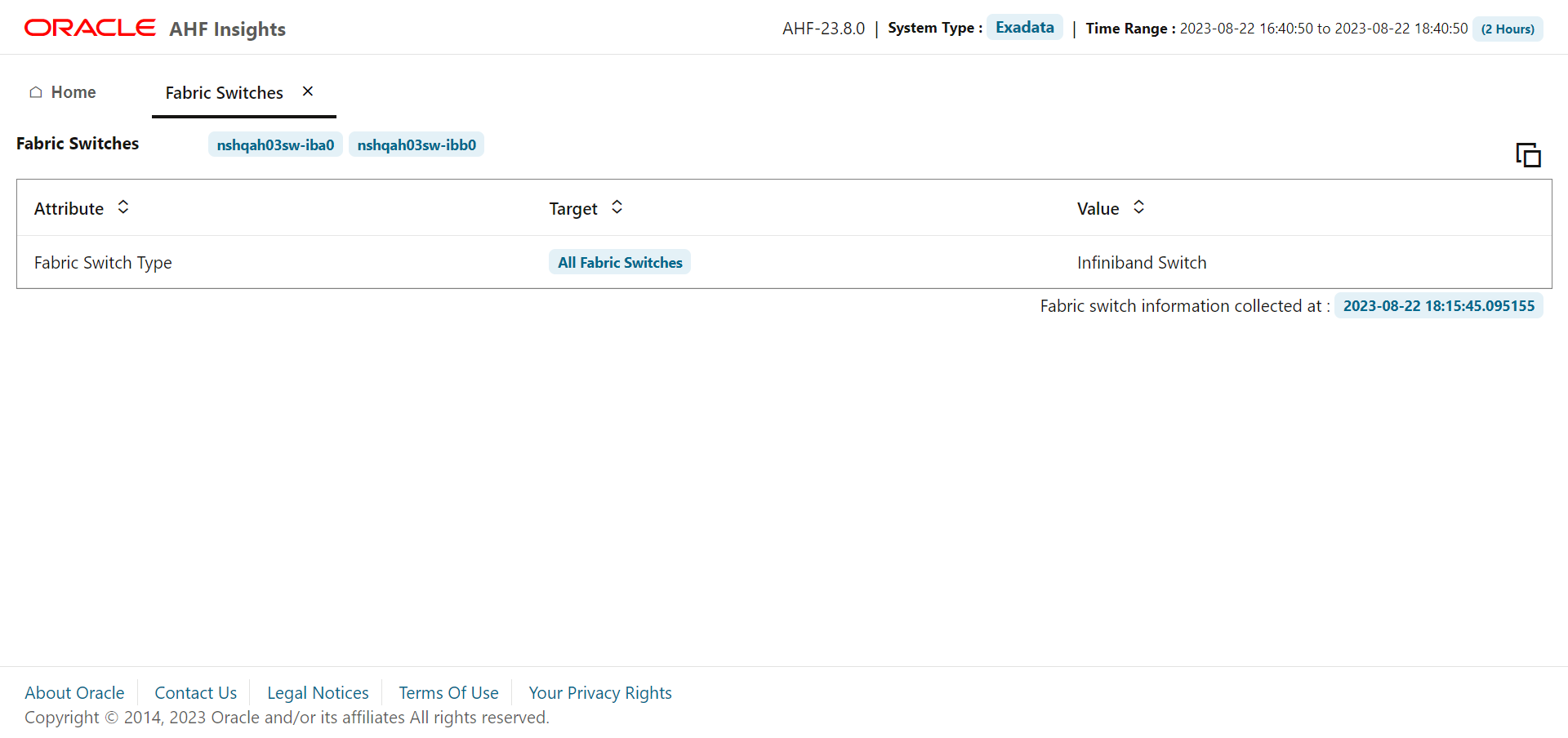Close the Fabric Switches tab
This screenshot has height=738, width=1568.
click(x=308, y=91)
